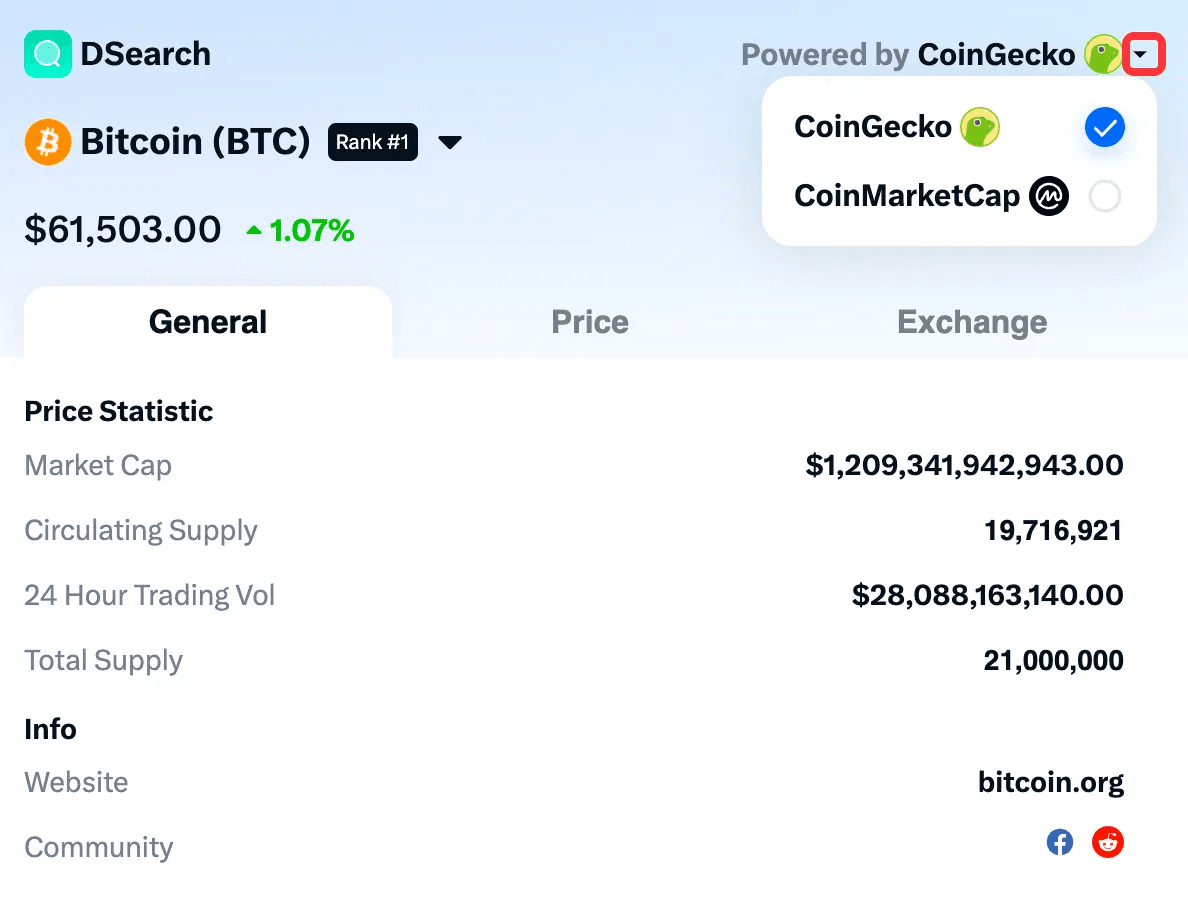Click the gecko icon beside CoinGecko option

pos(980,127)
